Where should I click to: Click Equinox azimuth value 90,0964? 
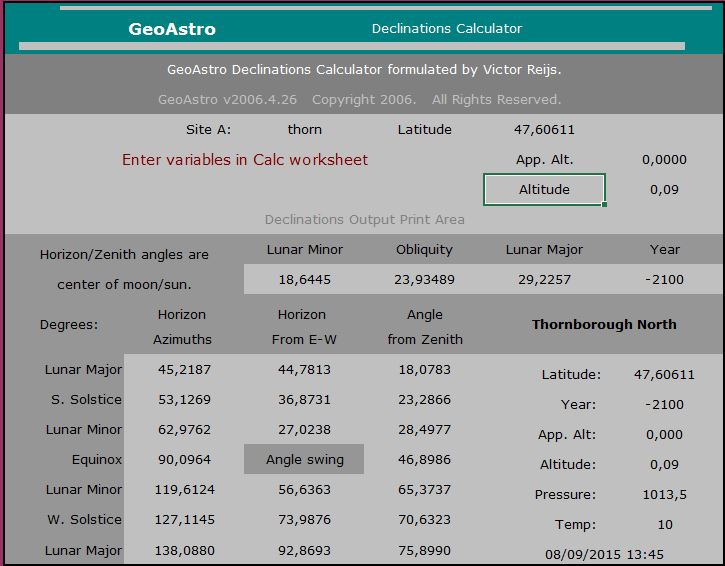[x=184, y=460]
